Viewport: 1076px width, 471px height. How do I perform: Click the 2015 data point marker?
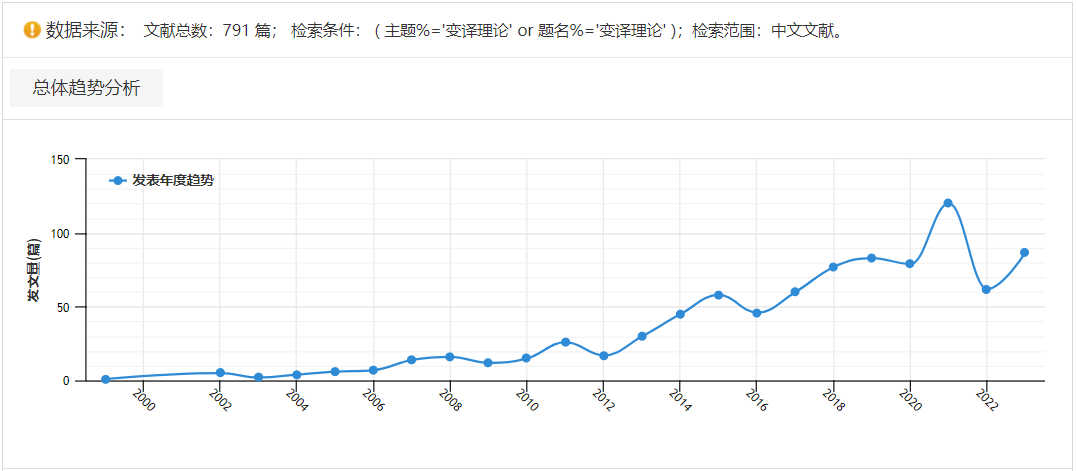click(x=718, y=295)
